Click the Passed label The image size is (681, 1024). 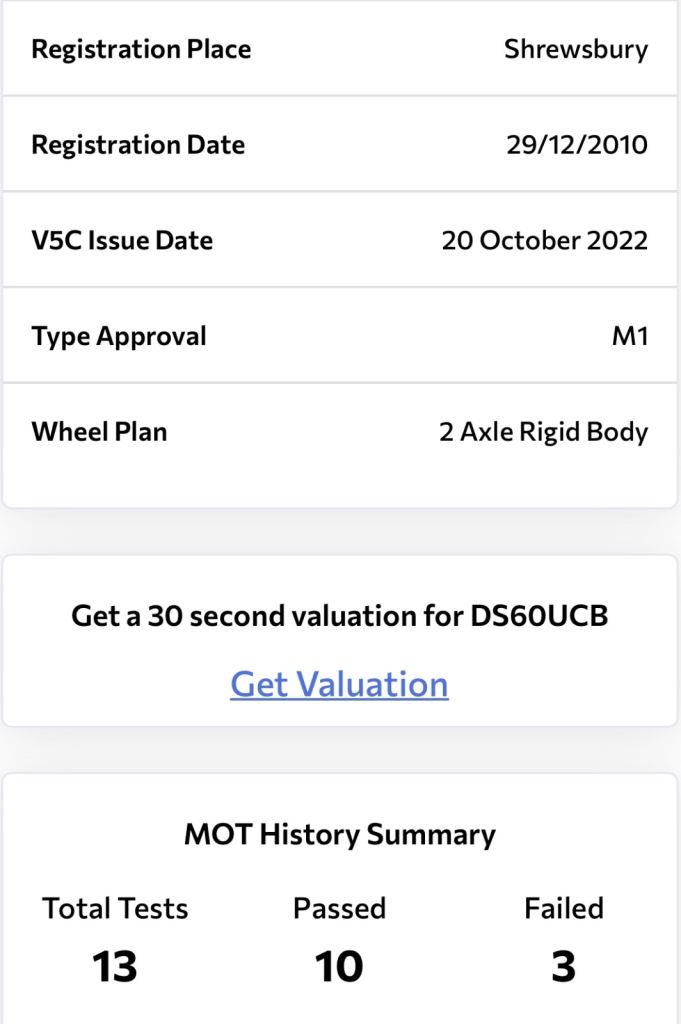click(x=339, y=908)
